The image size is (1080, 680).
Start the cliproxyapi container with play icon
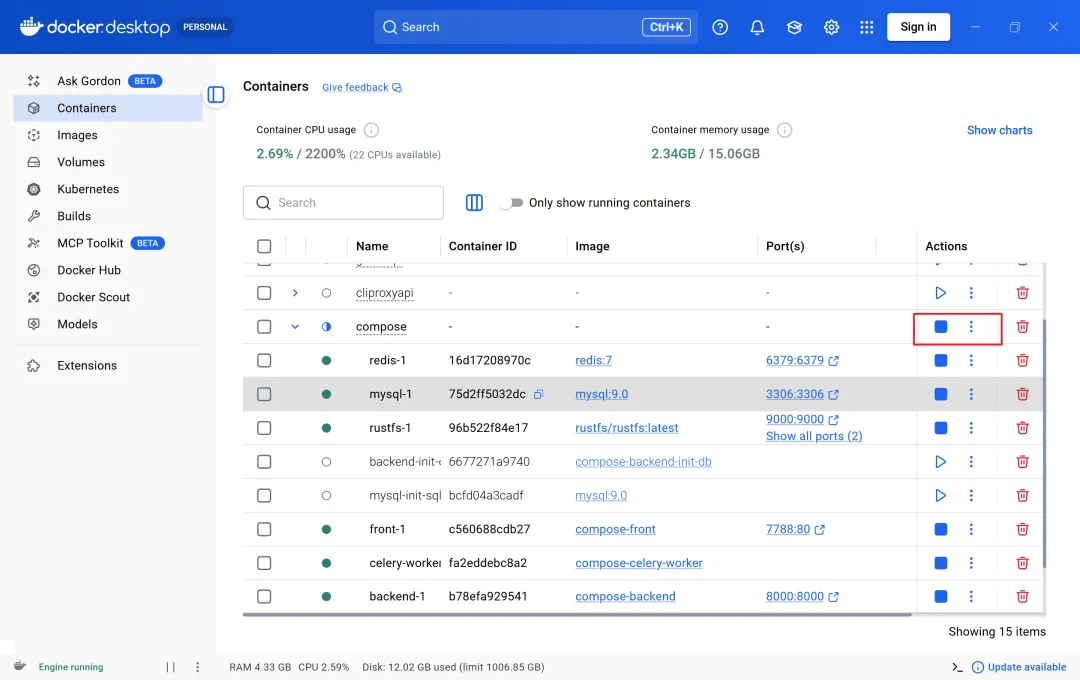940,293
